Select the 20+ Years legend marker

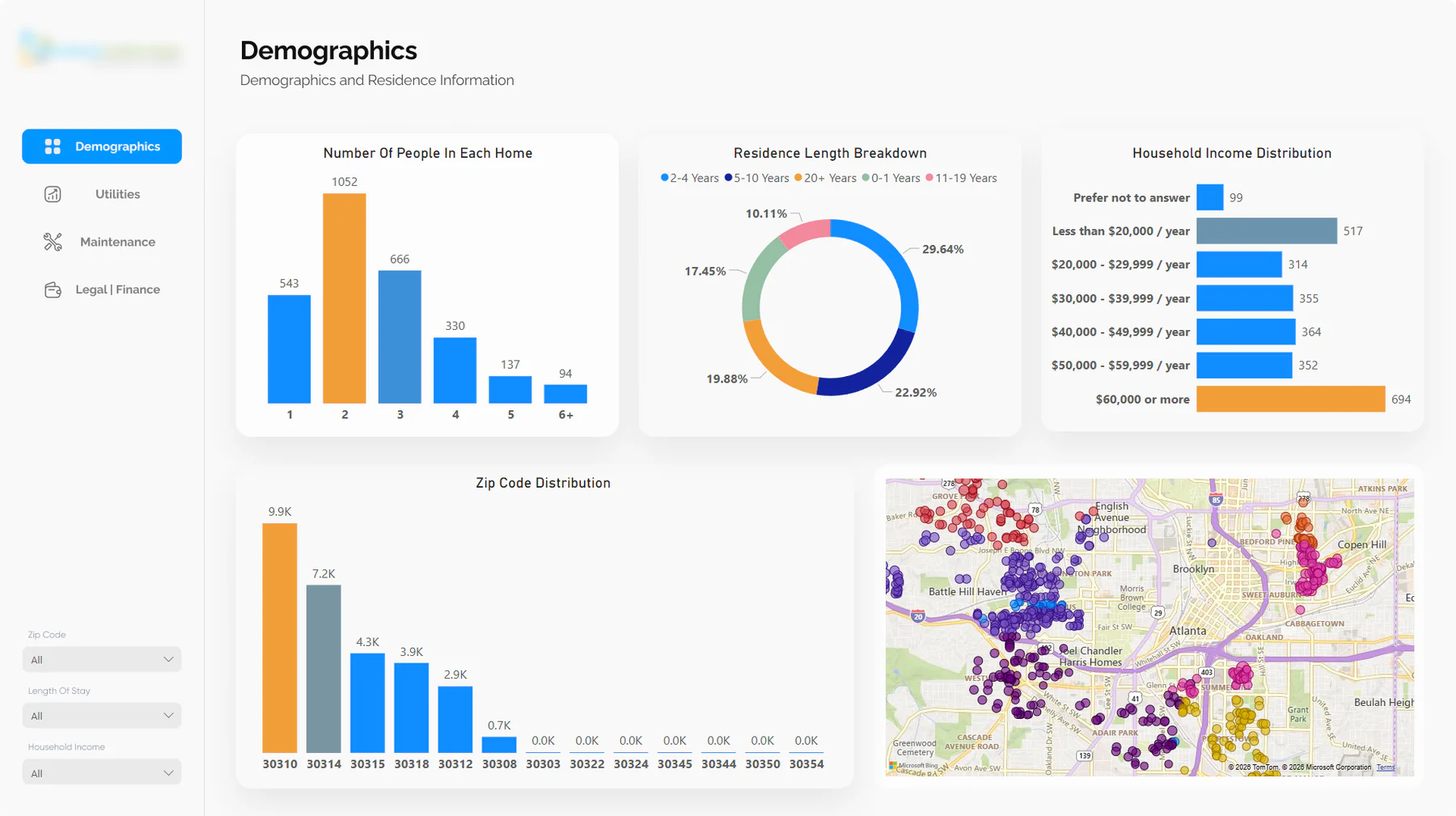798,177
